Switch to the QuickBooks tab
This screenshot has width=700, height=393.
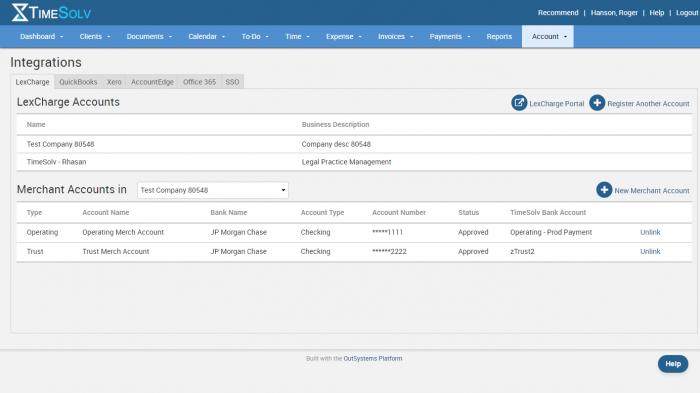point(78,82)
